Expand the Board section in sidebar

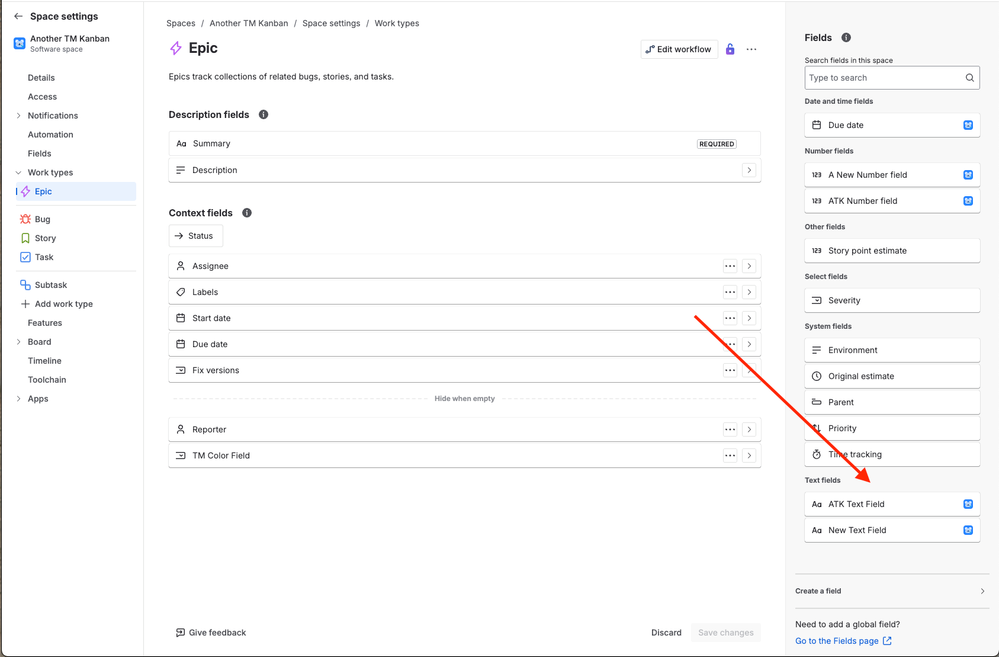coord(18,342)
